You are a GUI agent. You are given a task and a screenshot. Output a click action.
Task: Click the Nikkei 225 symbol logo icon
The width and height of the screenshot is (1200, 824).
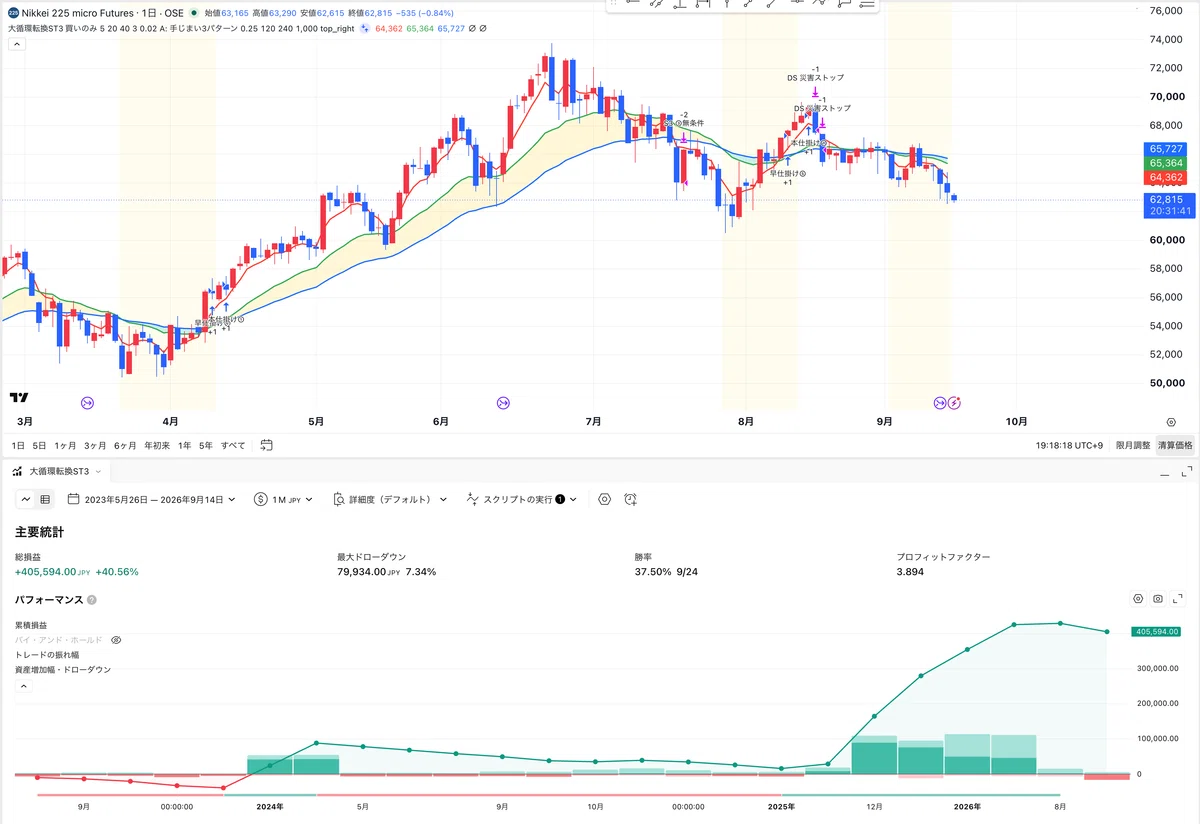13,13
